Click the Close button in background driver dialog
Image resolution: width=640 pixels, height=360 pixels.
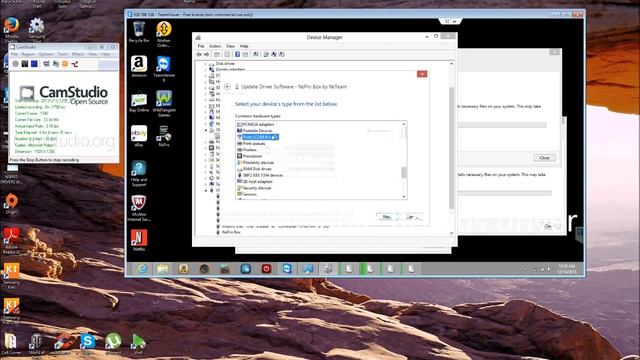coord(544,158)
